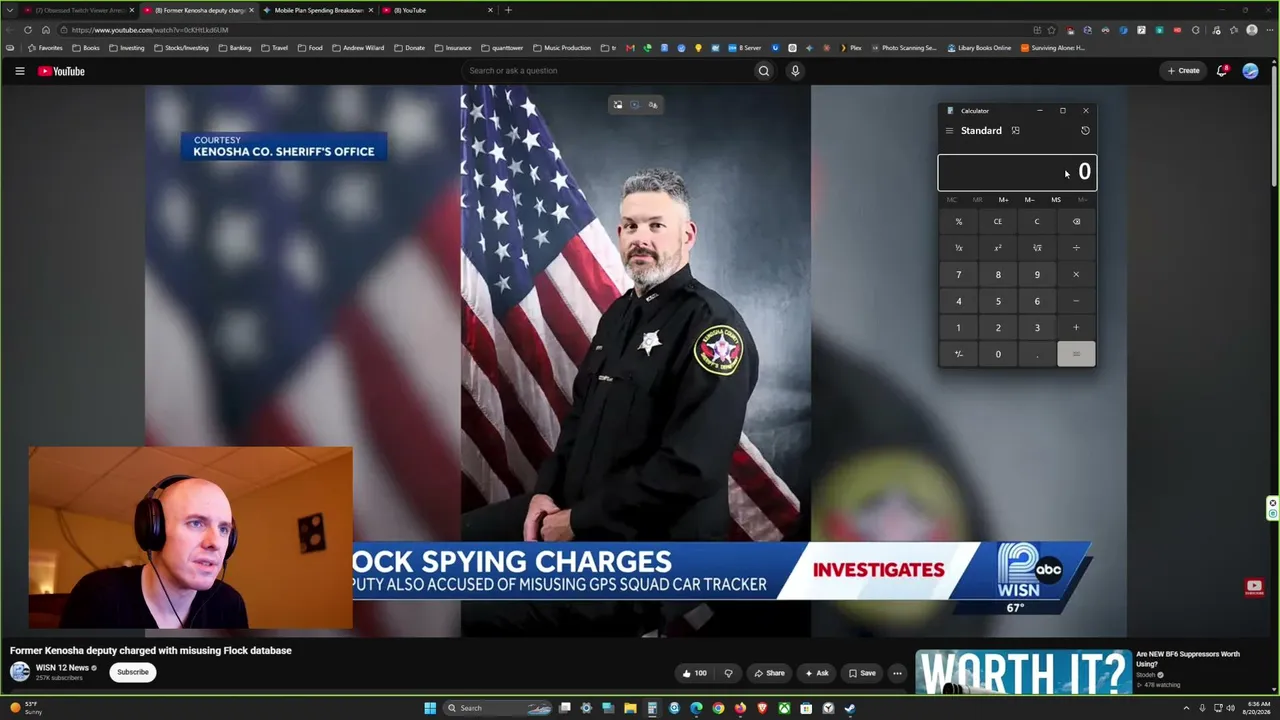Click the Calculator reciprocal 1/x key
Viewport: 1280px width, 720px height.
coord(958,248)
